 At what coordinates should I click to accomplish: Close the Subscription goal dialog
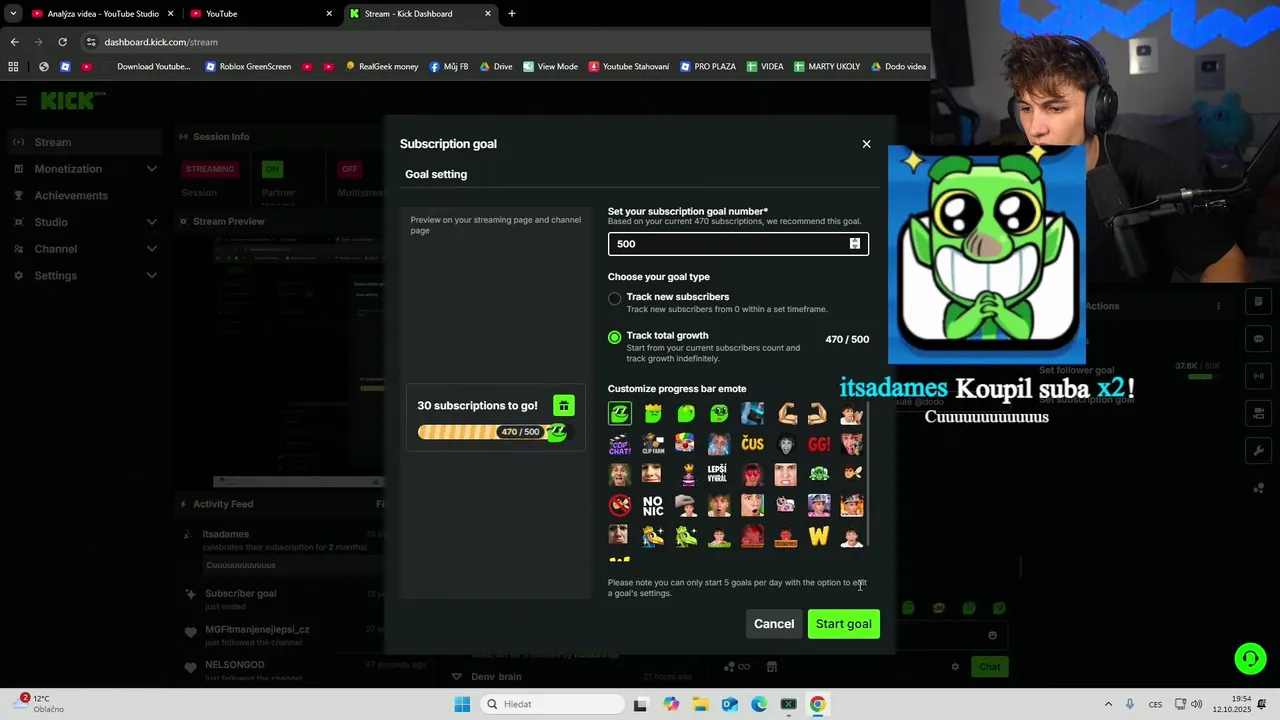(x=866, y=144)
